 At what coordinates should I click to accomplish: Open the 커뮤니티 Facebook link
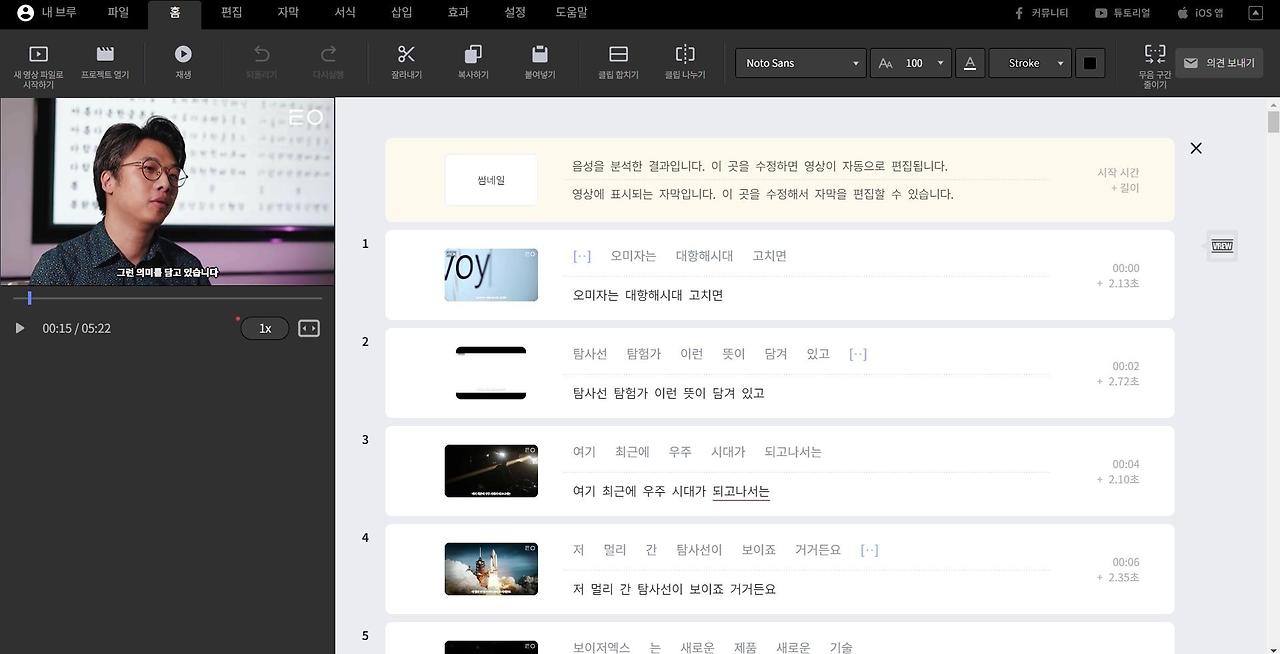pos(1040,13)
